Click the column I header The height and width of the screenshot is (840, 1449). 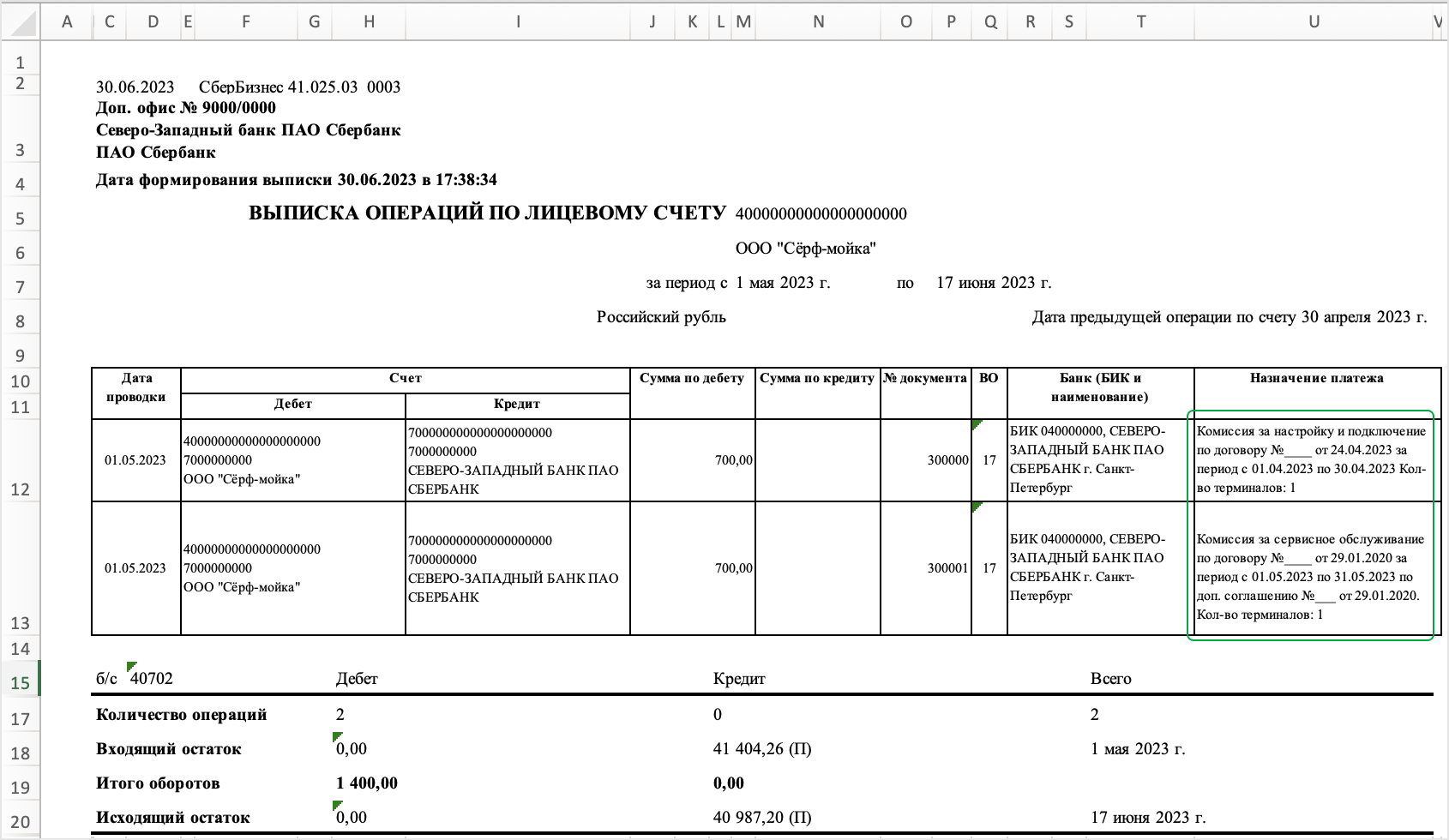[x=518, y=22]
